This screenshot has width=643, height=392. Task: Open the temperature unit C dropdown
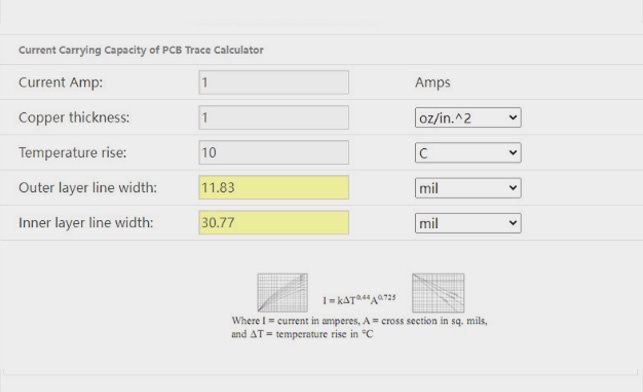coord(468,153)
